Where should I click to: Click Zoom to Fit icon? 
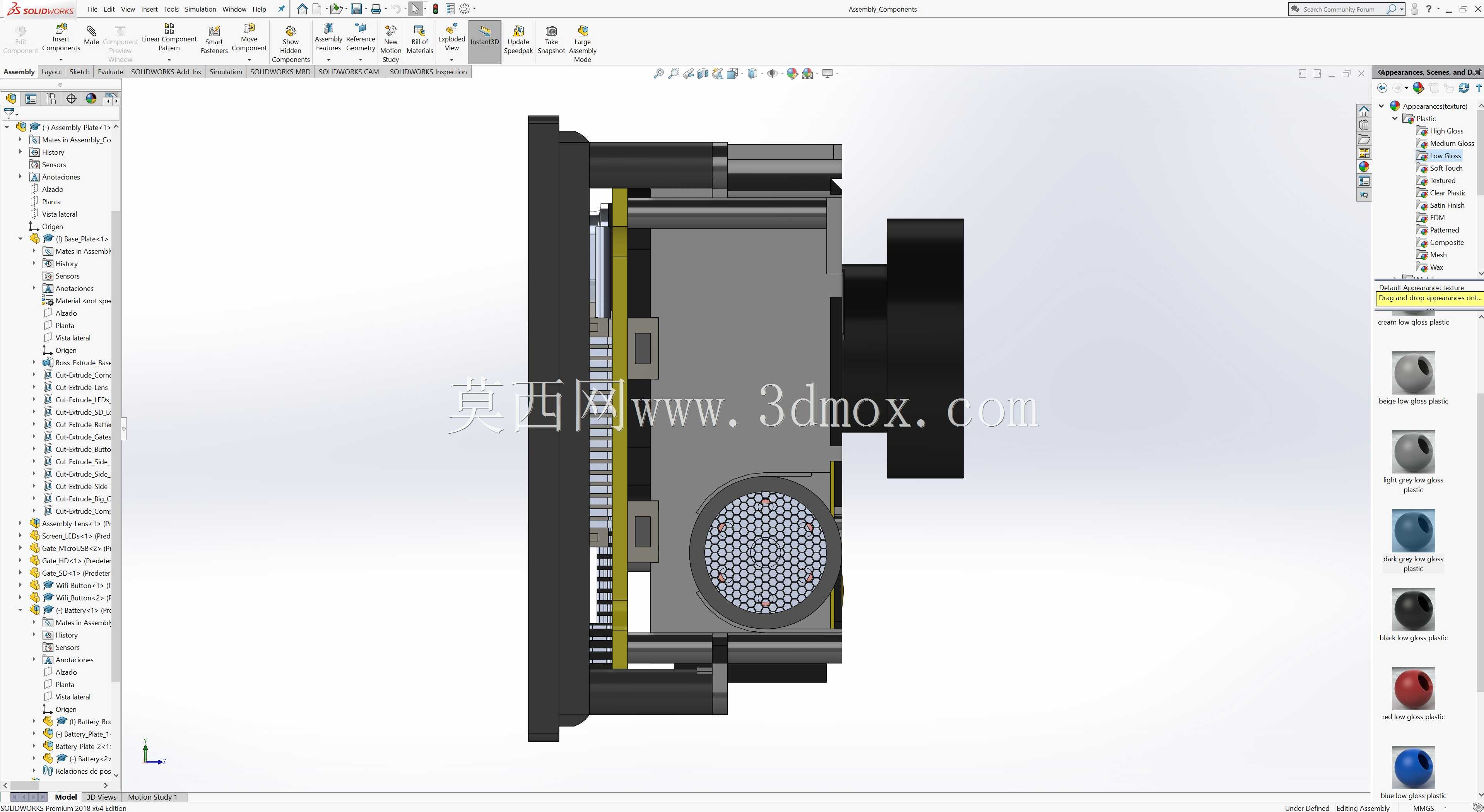pyautogui.click(x=658, y=73)
